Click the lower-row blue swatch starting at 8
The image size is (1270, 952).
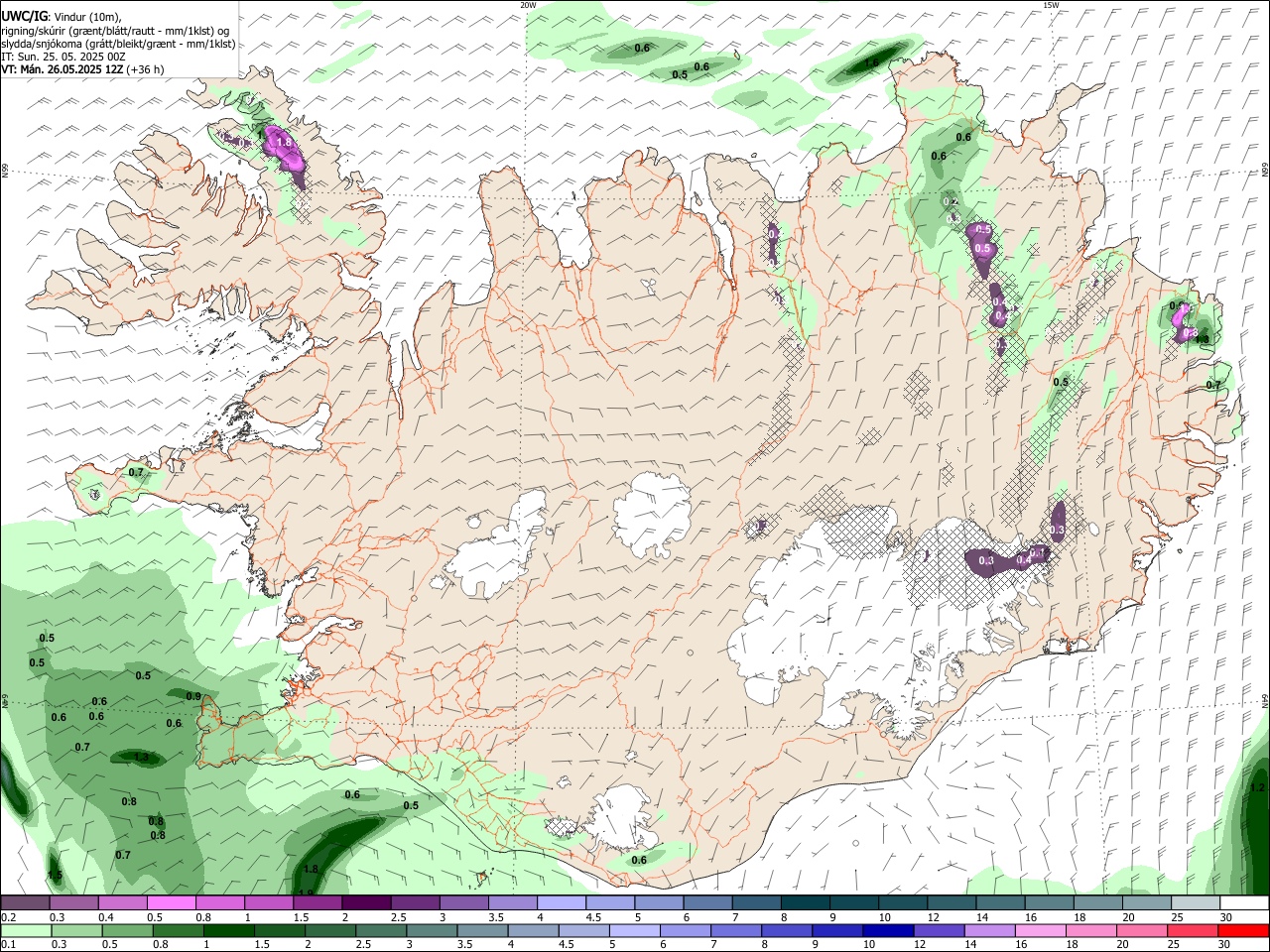[x=785, y=930]
